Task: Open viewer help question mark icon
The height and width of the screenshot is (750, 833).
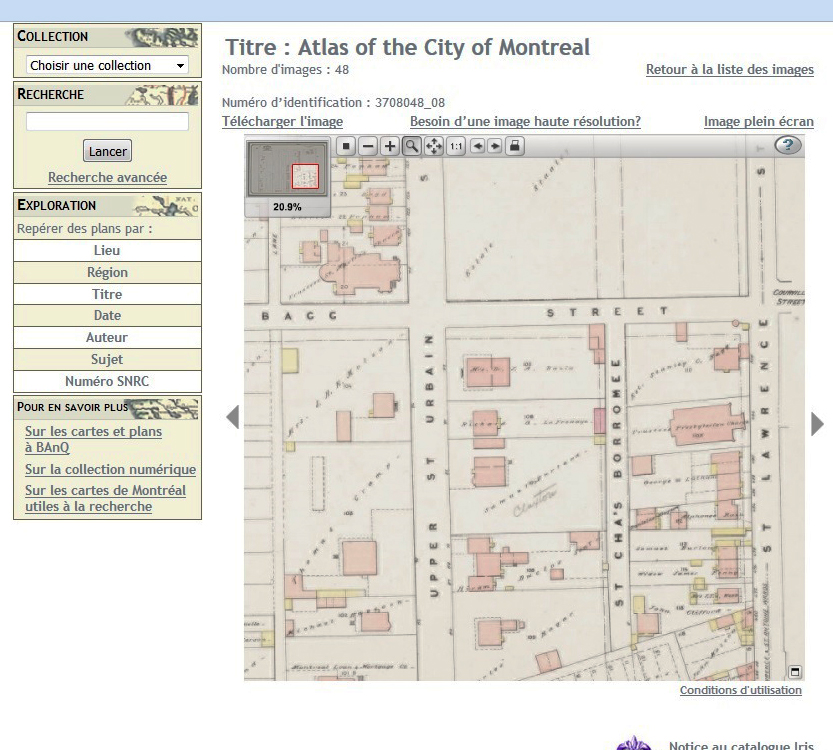Action: (788, 146)
